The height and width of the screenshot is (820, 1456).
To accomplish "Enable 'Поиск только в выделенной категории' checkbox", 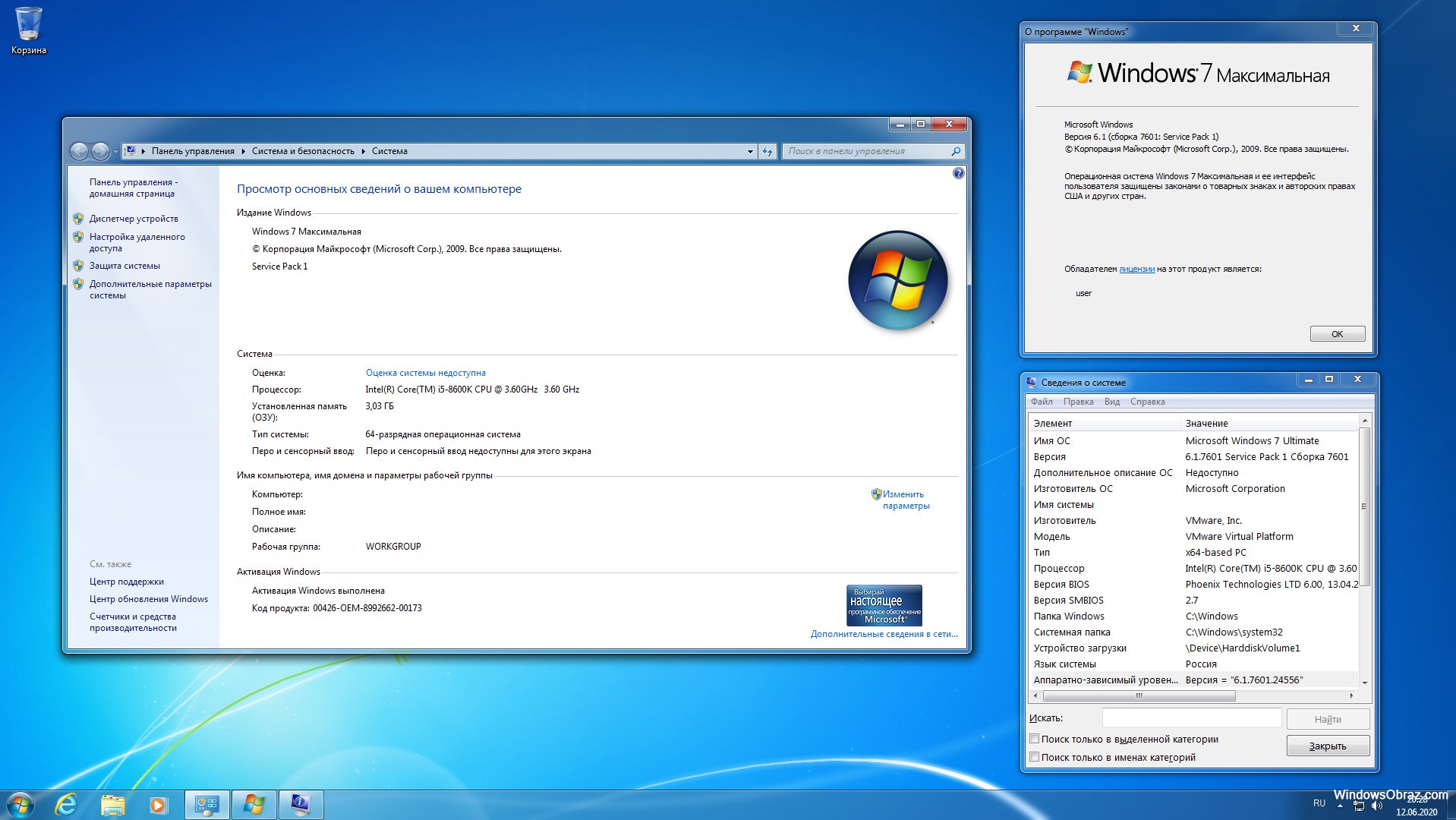I will (1034, 739).
